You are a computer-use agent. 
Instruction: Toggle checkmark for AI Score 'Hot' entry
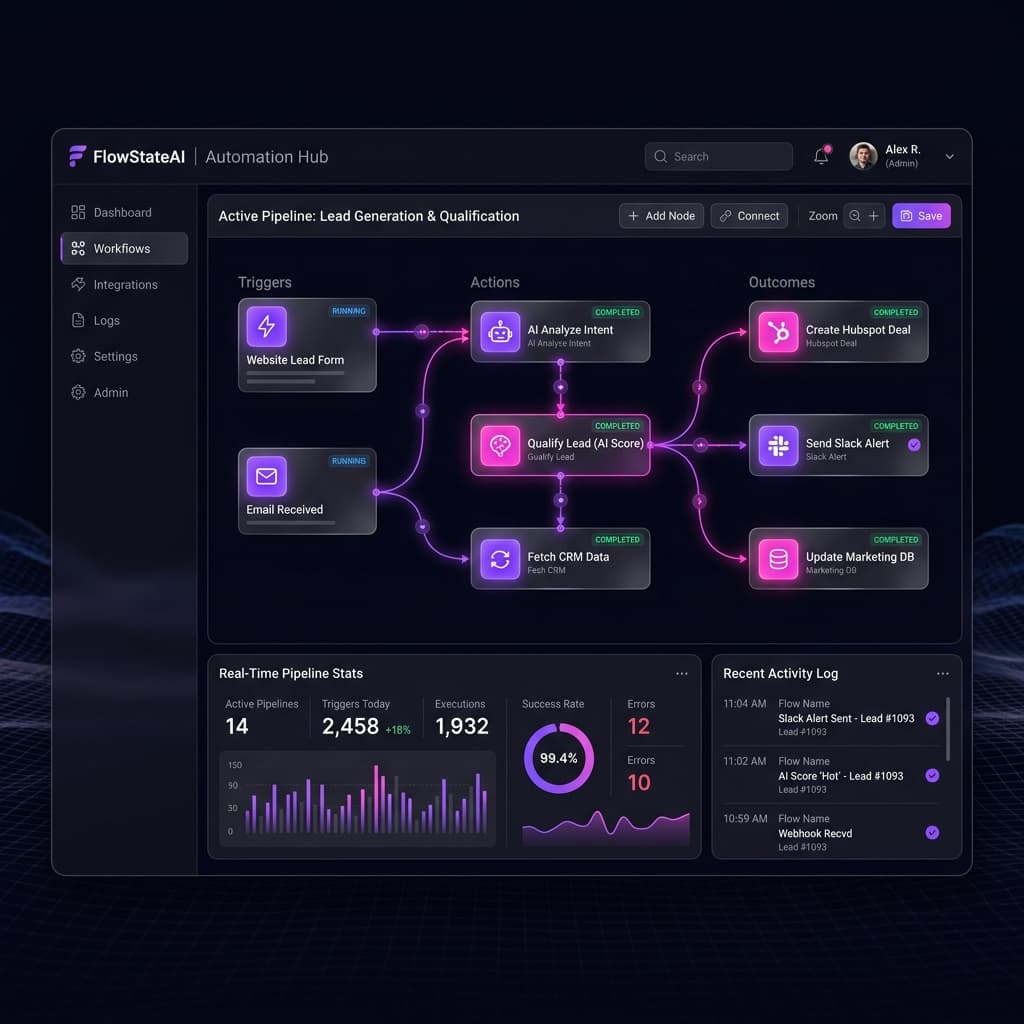point(933,775)
